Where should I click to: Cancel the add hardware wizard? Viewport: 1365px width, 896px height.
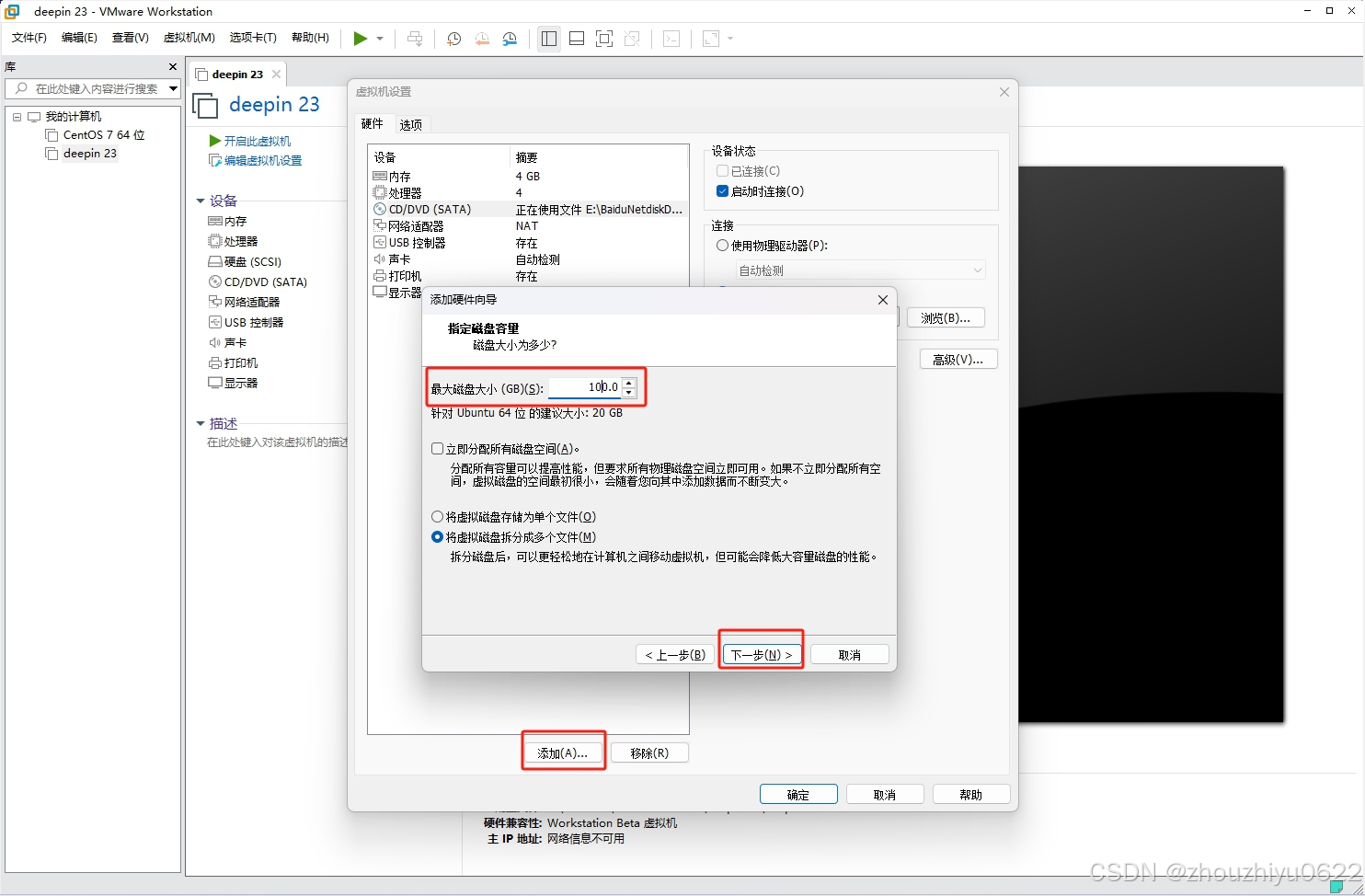850,655
